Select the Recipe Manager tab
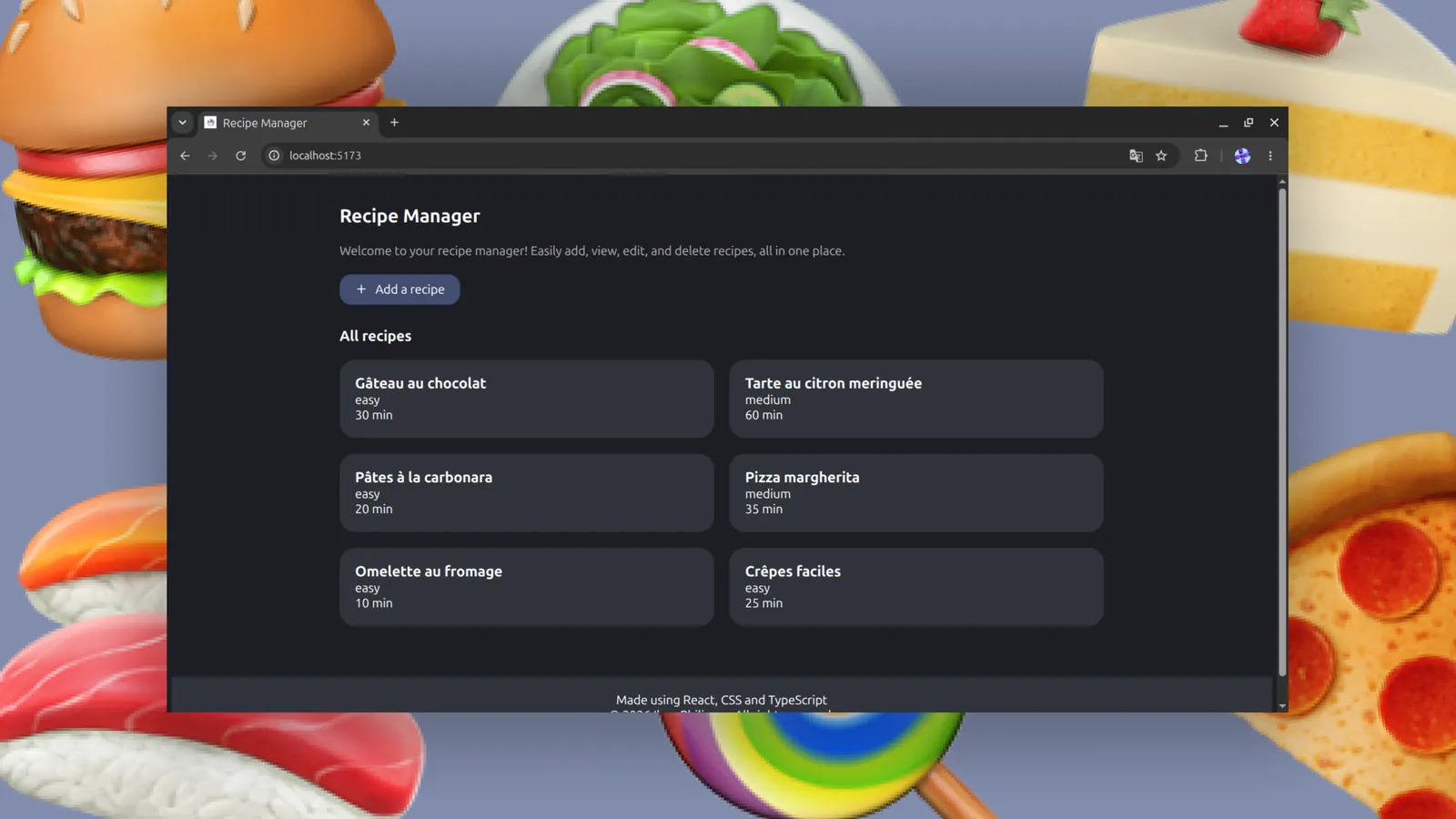This screenshot has height=819, width=1456. pos(288,123)
